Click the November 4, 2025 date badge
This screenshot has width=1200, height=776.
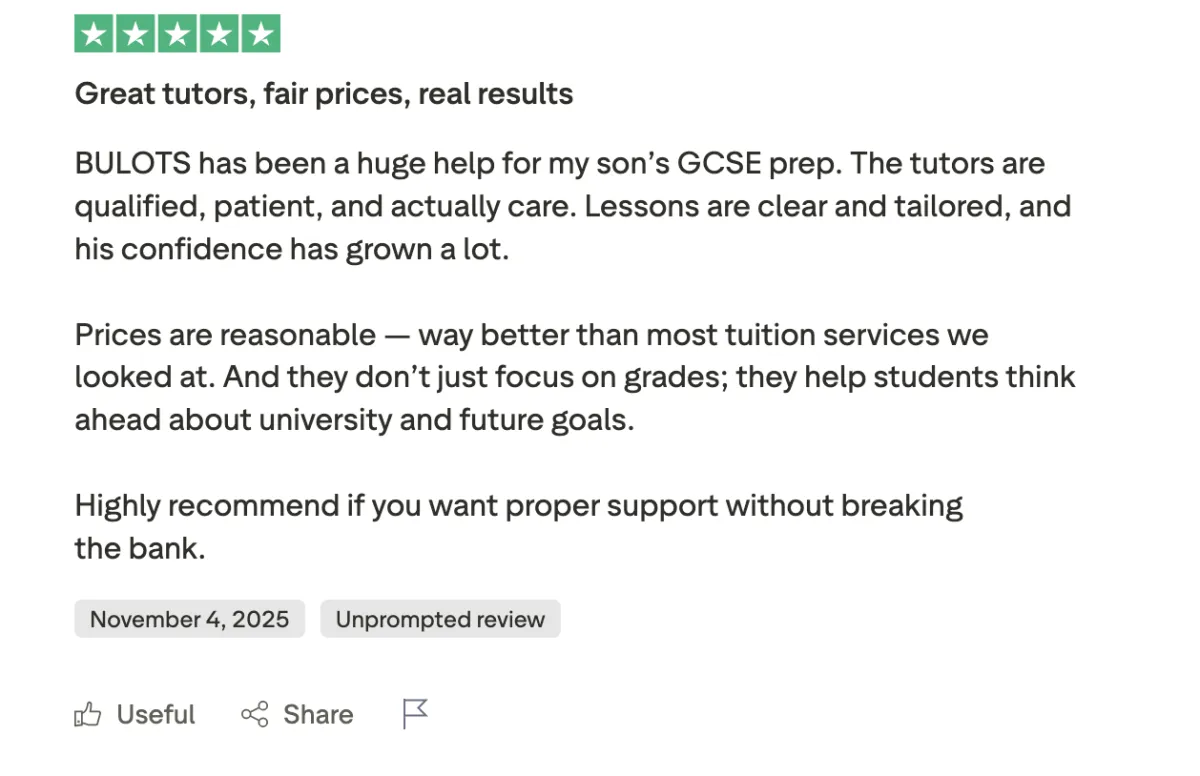tap(189, 619)
